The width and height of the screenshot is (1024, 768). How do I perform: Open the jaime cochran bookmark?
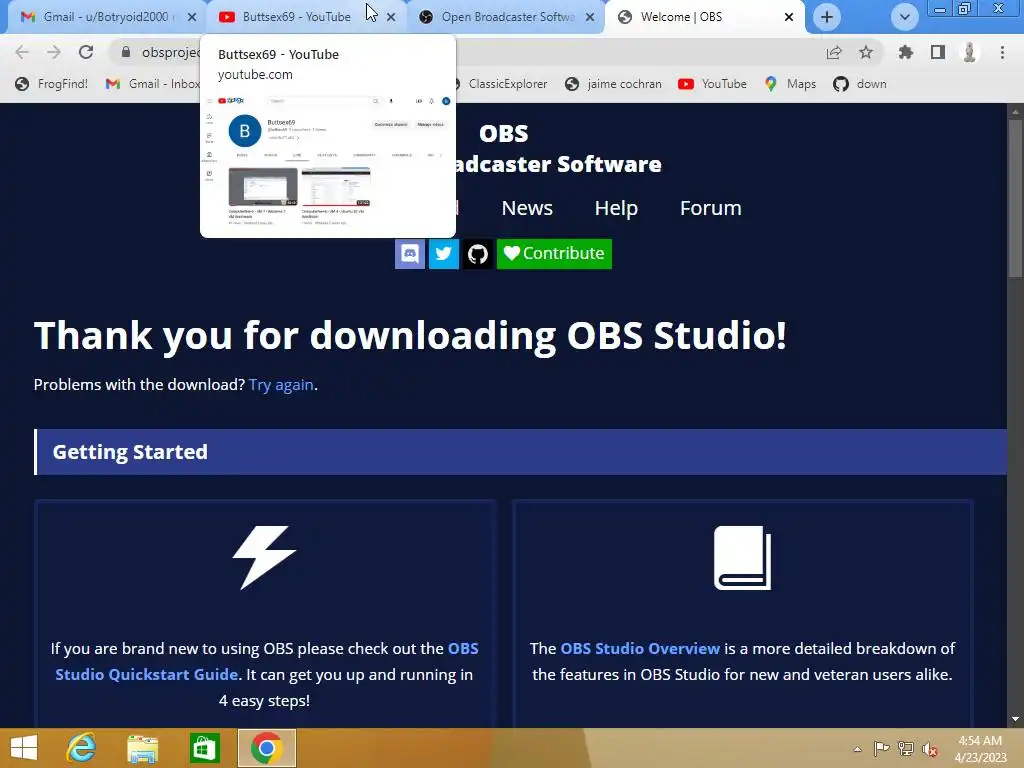pyautogui.click(x=613, y=84)
